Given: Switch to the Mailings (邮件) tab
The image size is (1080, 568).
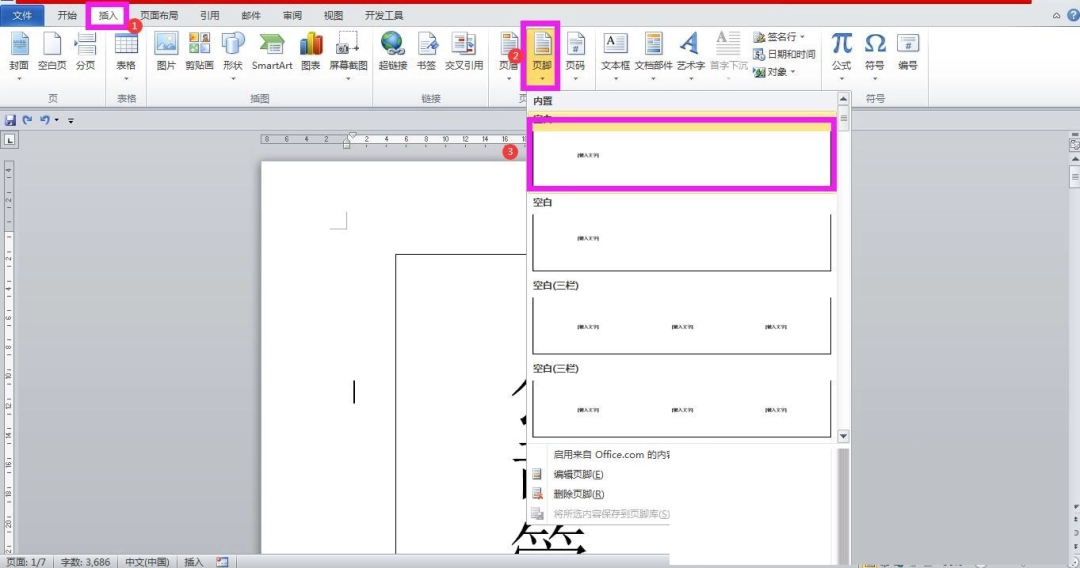Looking at the screenshot, I should tap(251, 15).
